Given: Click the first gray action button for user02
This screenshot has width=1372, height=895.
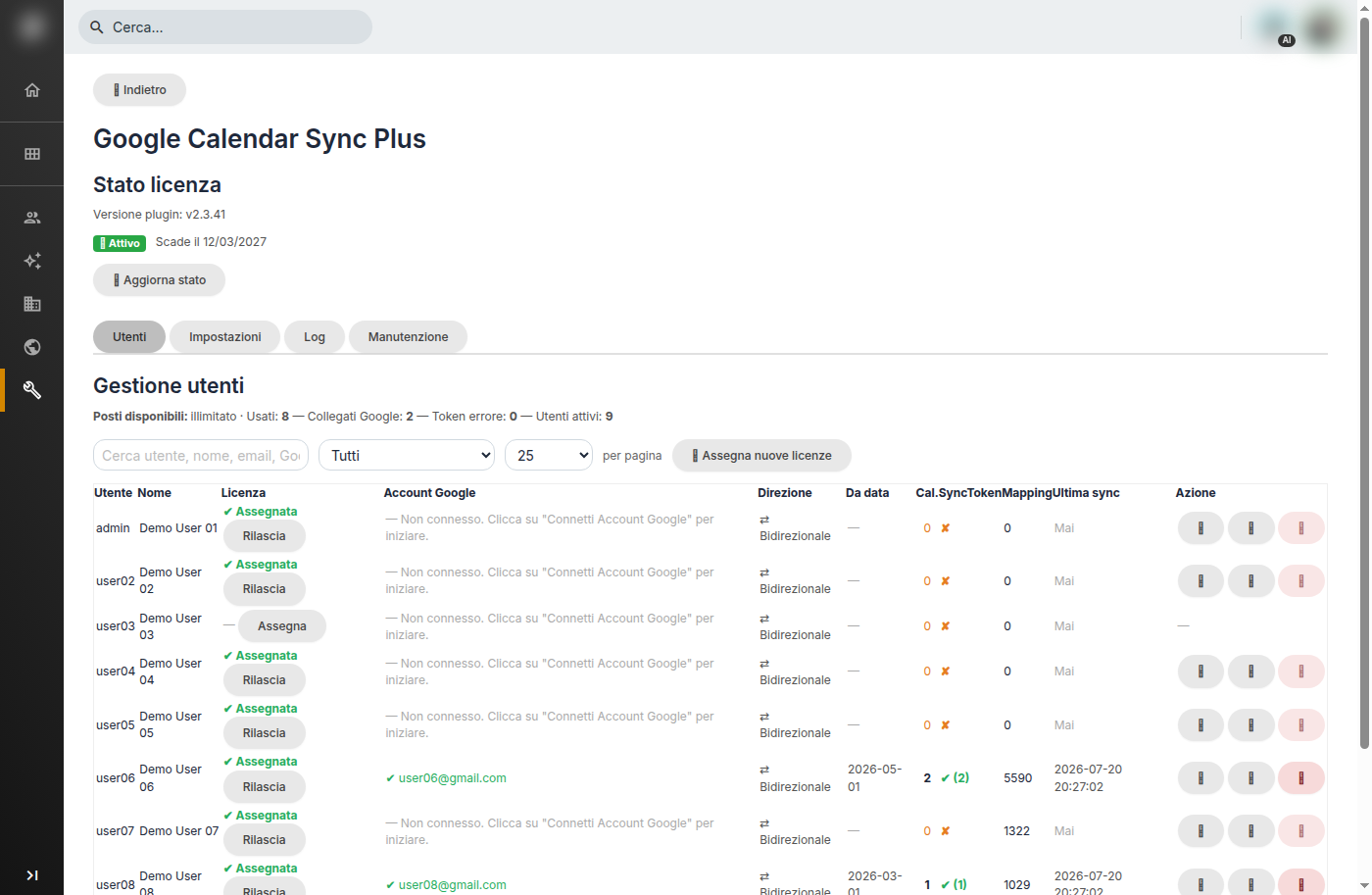Looking at the screenshot, I should (x=1200, y=581).
